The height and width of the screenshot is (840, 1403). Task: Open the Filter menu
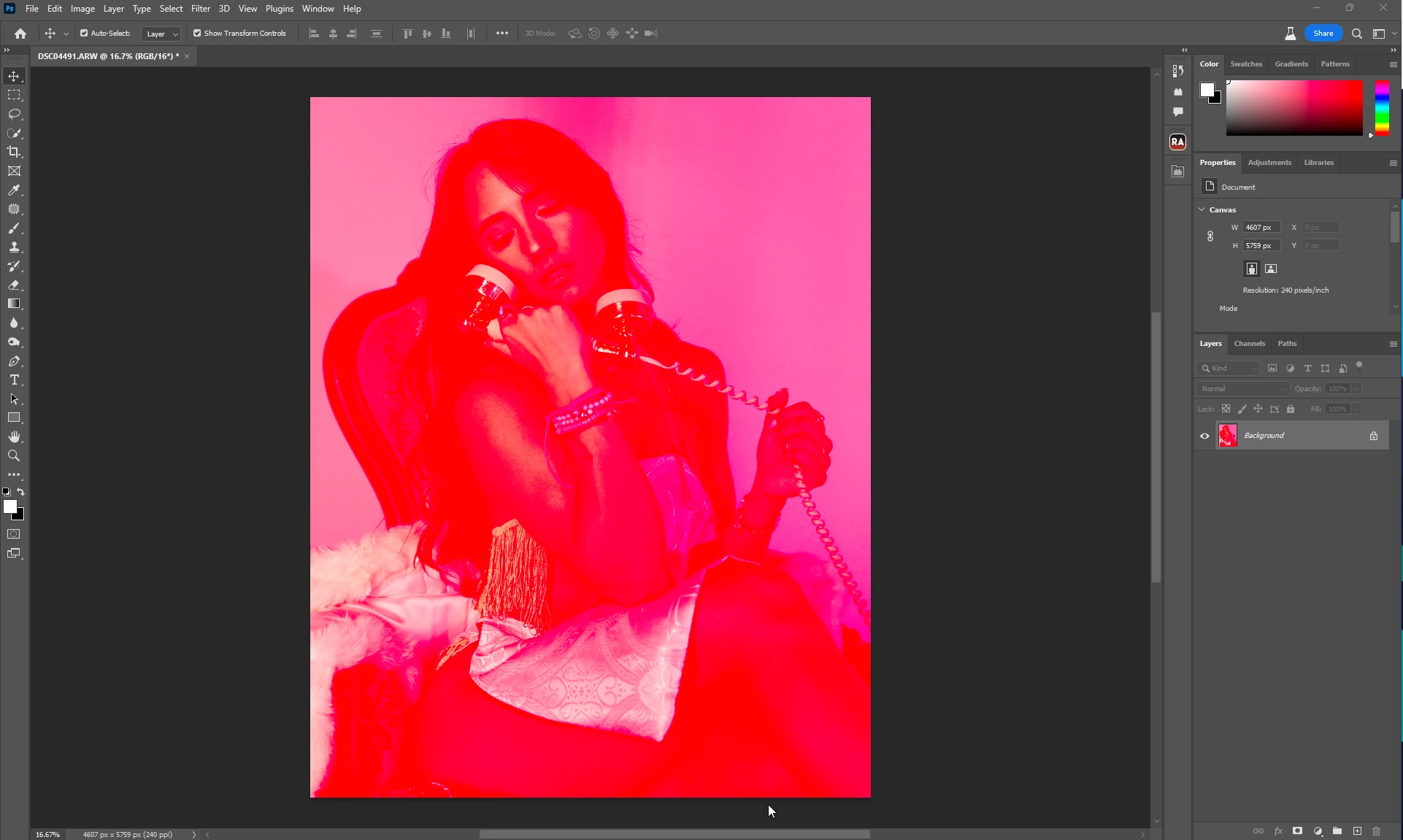200,9
